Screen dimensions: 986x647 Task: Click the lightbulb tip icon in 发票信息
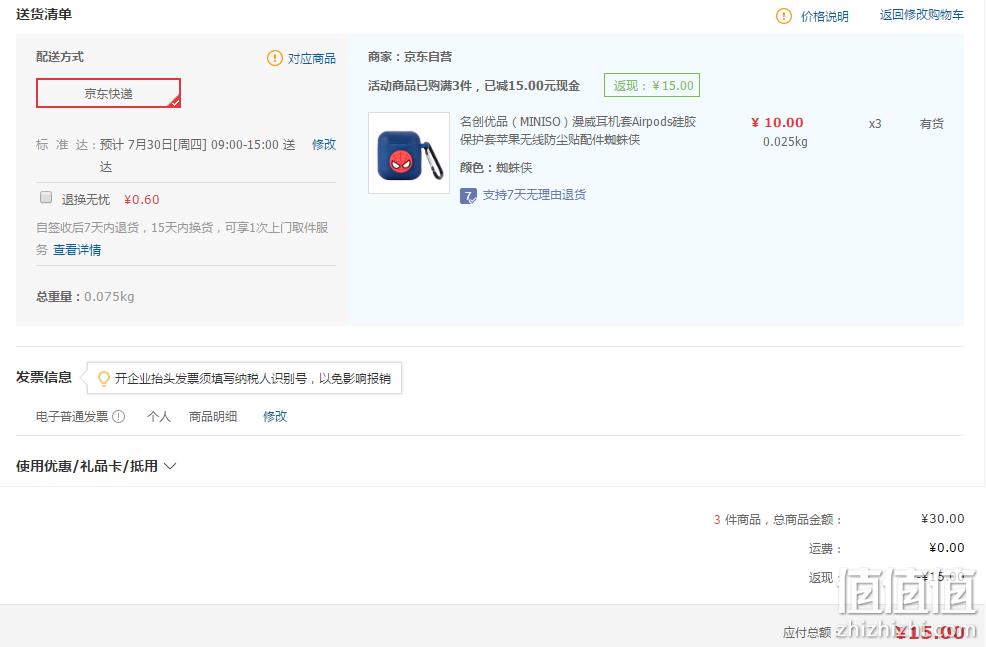pos(104,378)
